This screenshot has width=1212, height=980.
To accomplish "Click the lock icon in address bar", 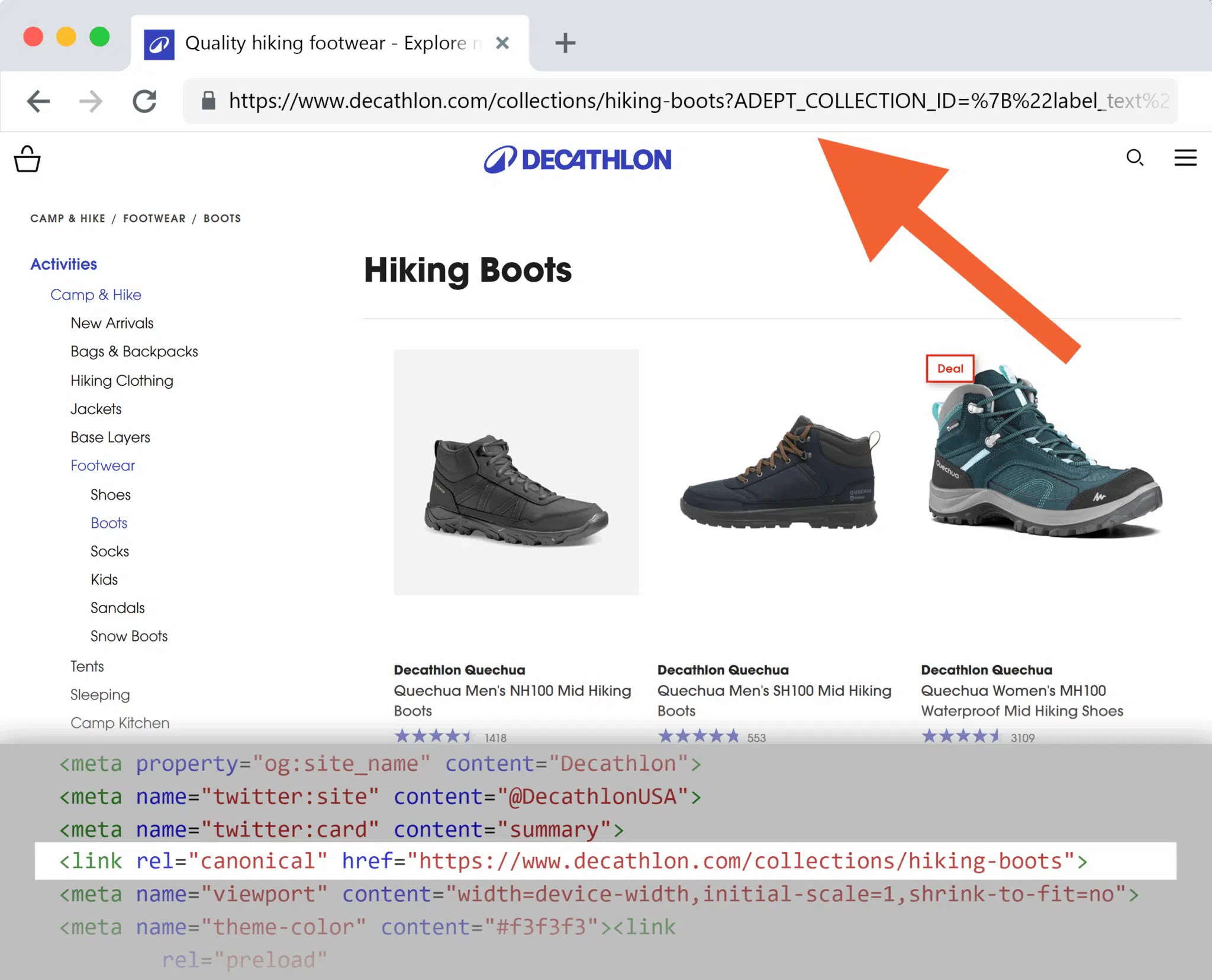I will click(208, 101).
